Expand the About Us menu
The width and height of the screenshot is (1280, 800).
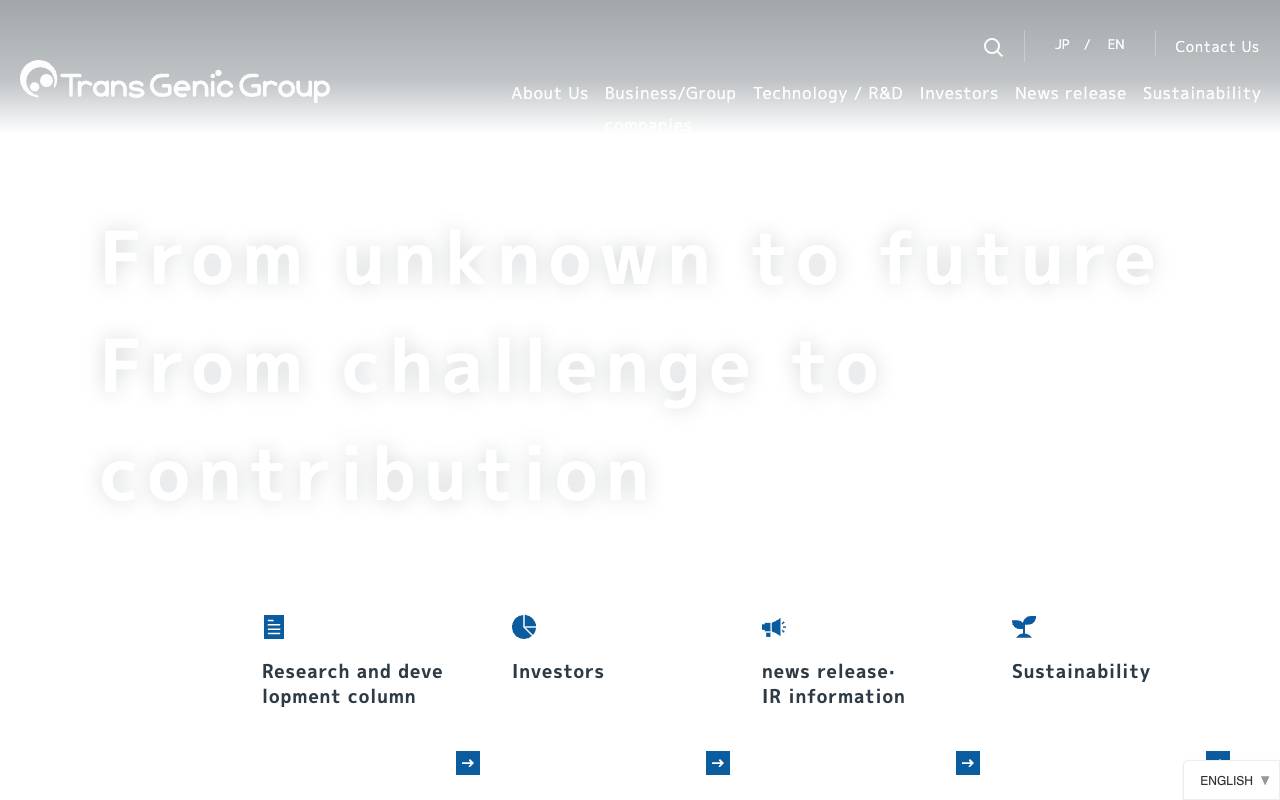[549, 94]
